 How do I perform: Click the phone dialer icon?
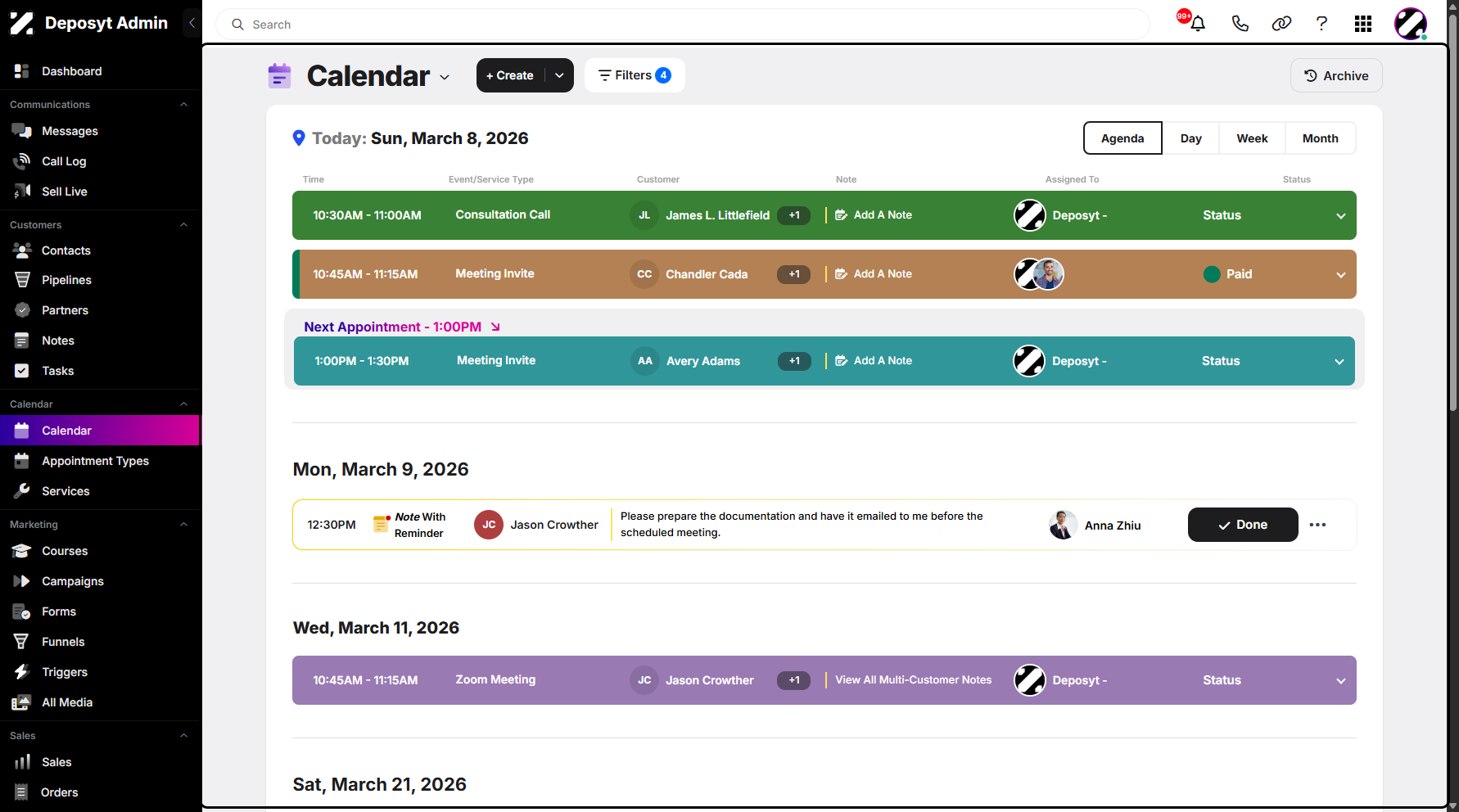click(1240, 24)
